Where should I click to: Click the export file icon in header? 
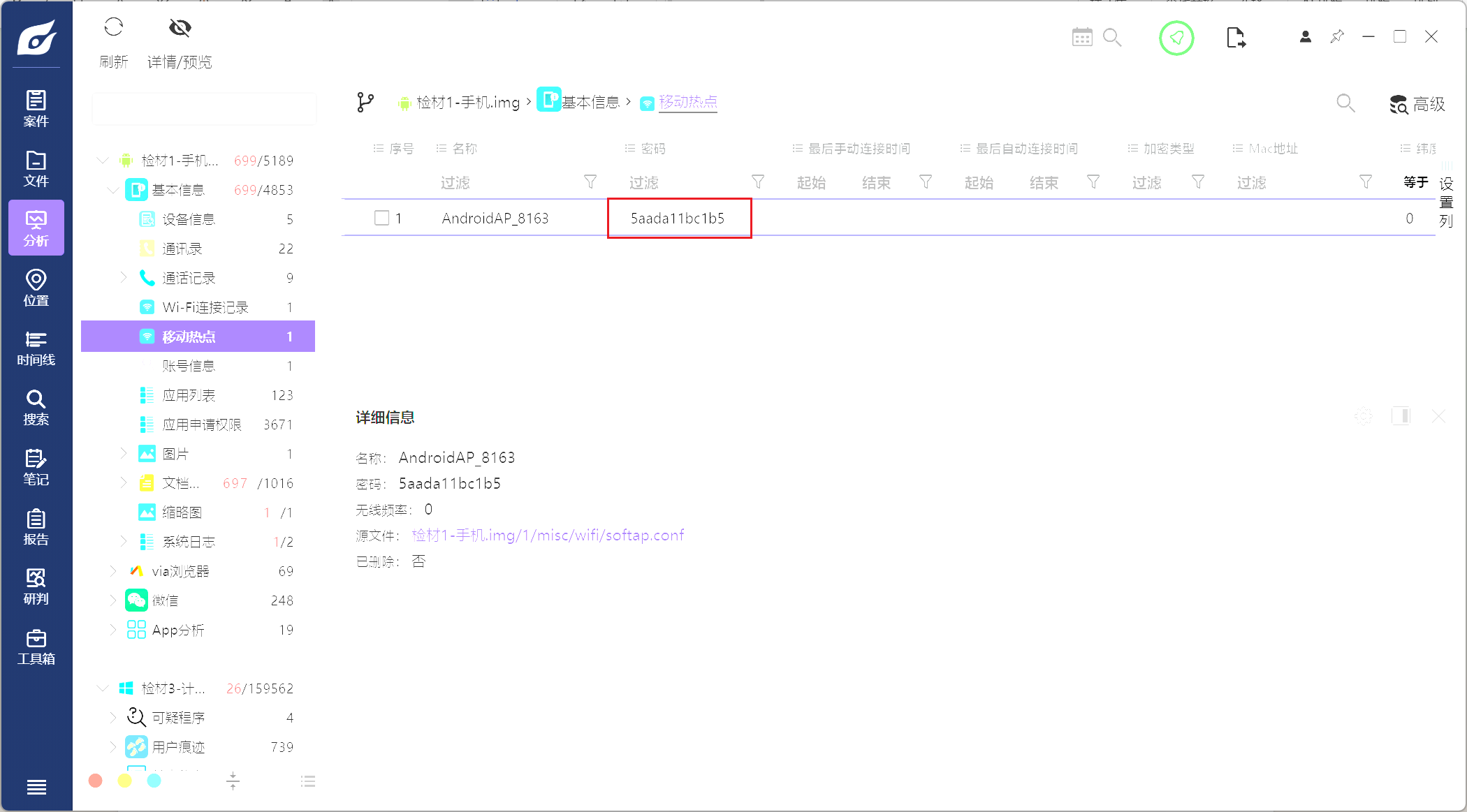pyautogui.click(x=1235, y=38)
